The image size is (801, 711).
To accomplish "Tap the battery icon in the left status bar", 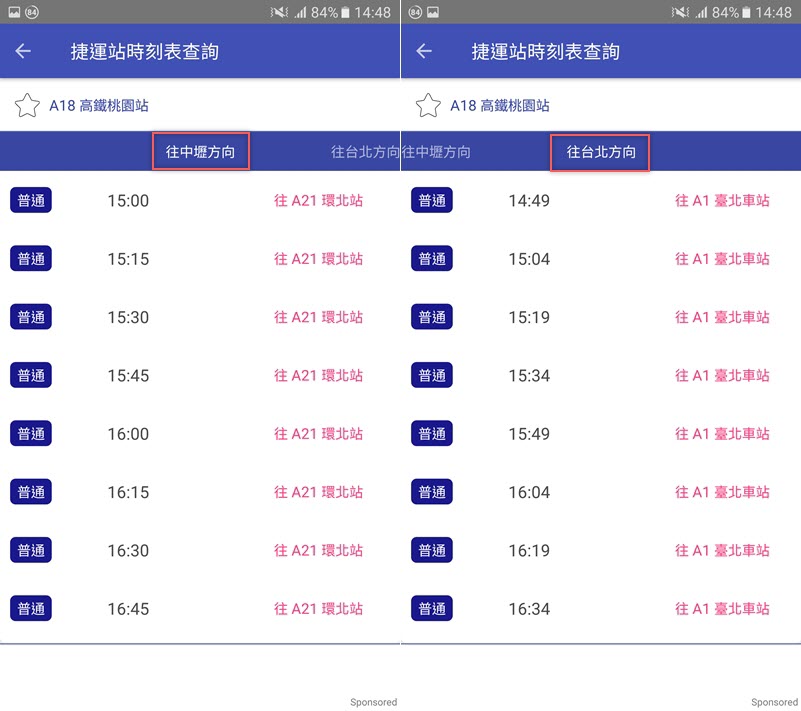I will tap(345, 12).
